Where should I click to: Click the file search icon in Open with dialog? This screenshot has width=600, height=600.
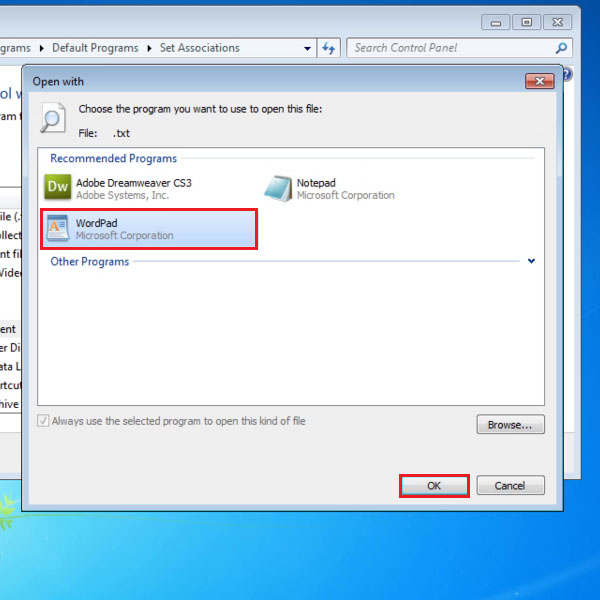[x=53, y=118]
